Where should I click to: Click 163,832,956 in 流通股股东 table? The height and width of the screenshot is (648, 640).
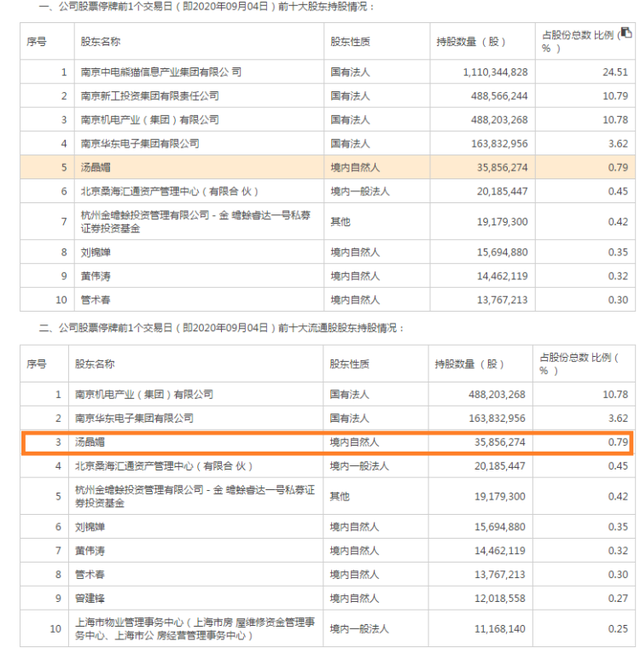click(497, 419)
